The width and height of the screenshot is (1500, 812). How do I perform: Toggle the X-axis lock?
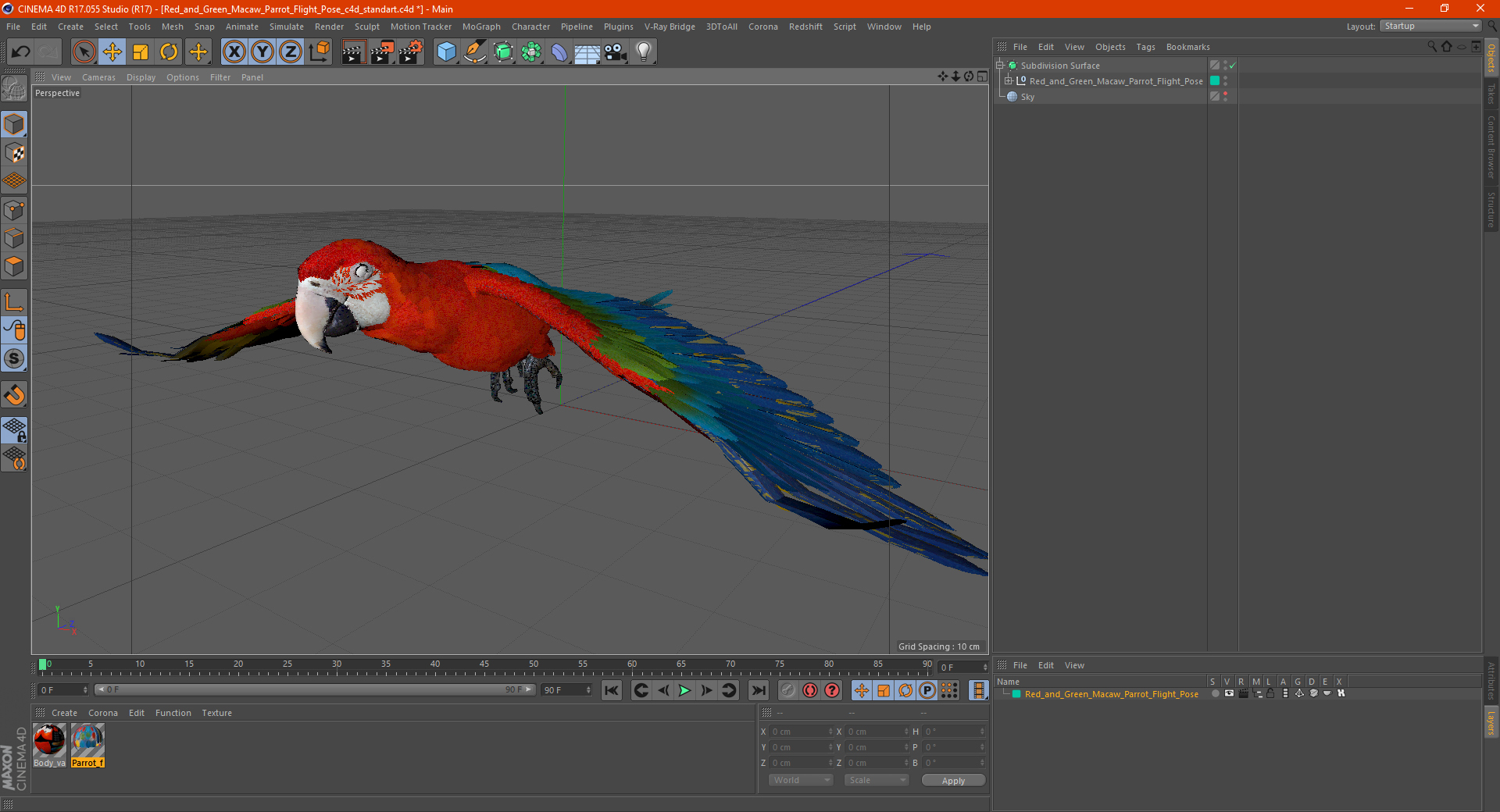[234, 52]
